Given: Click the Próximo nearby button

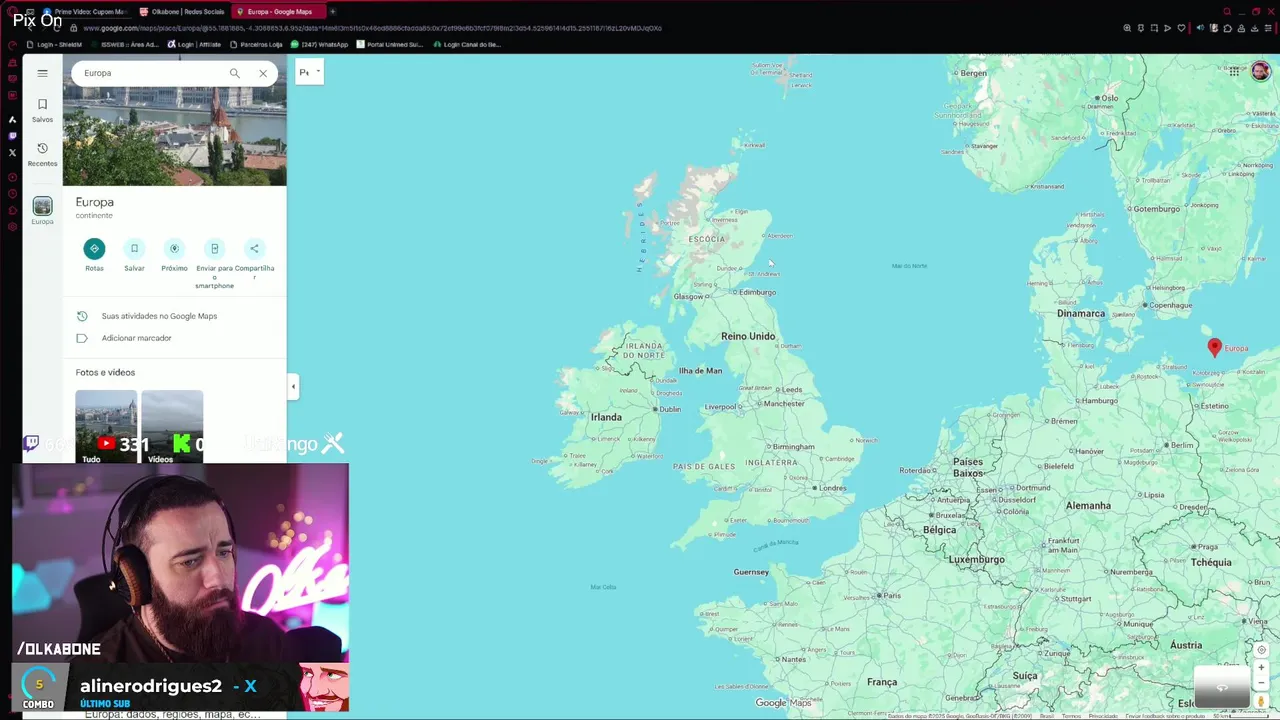Looking at the screenshot, I should pyautogui.click(x=174, y=249).
